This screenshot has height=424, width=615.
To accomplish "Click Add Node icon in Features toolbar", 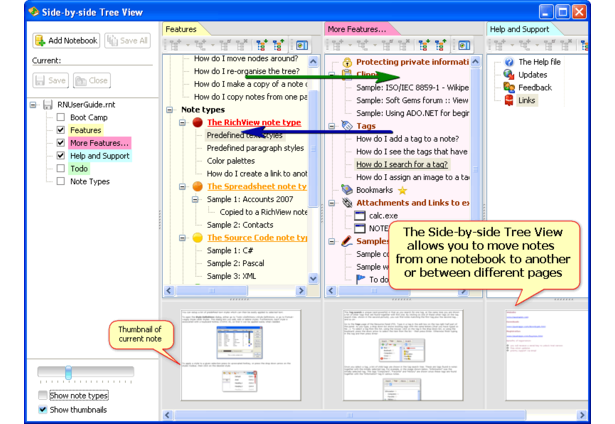I will (x=175, y=45).
